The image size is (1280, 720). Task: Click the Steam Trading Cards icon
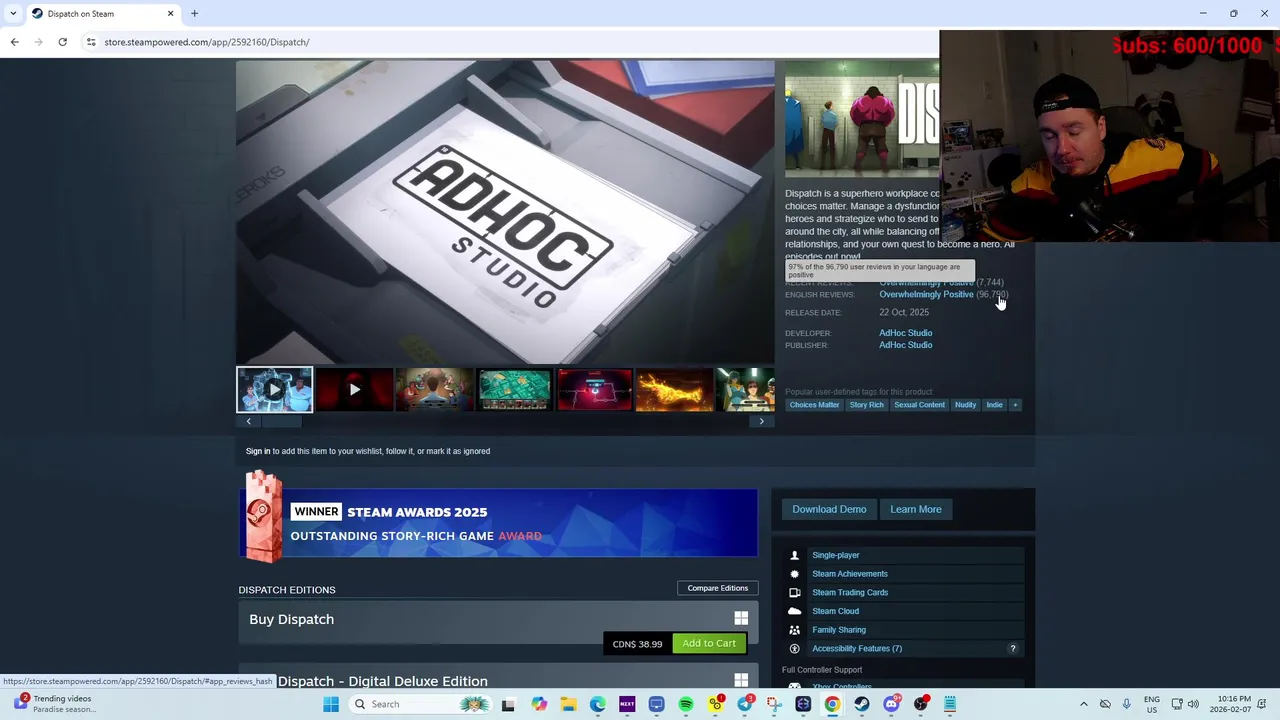(795, 593)
